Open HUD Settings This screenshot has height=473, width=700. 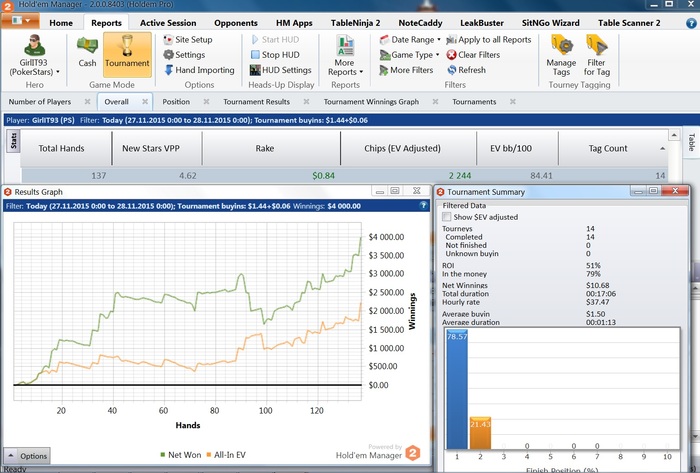281,70
